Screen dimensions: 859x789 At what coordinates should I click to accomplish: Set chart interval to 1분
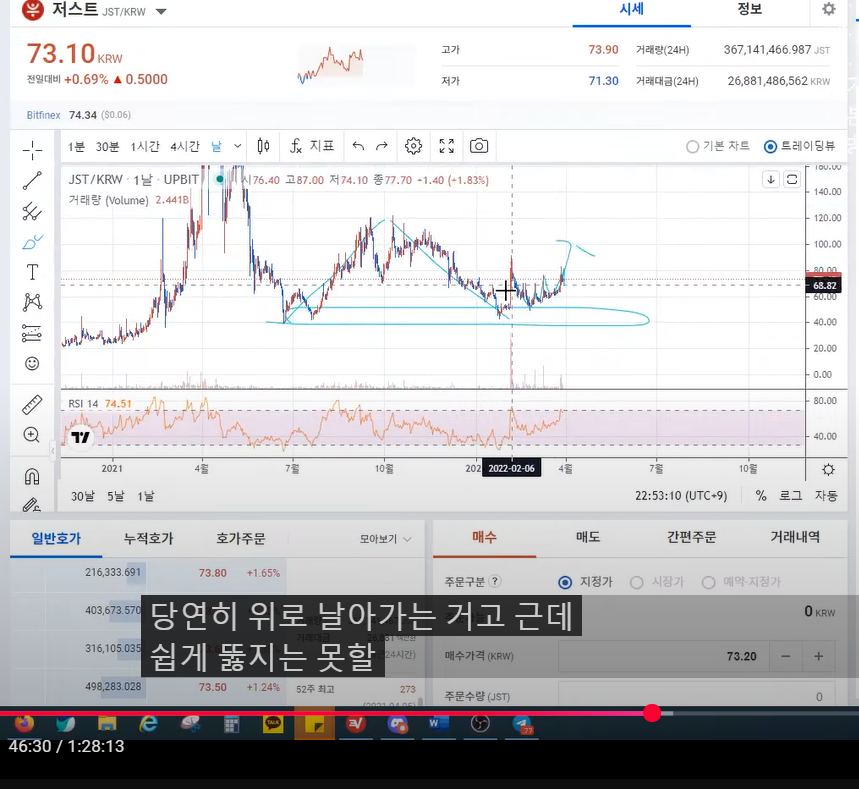tap(76, 147)
